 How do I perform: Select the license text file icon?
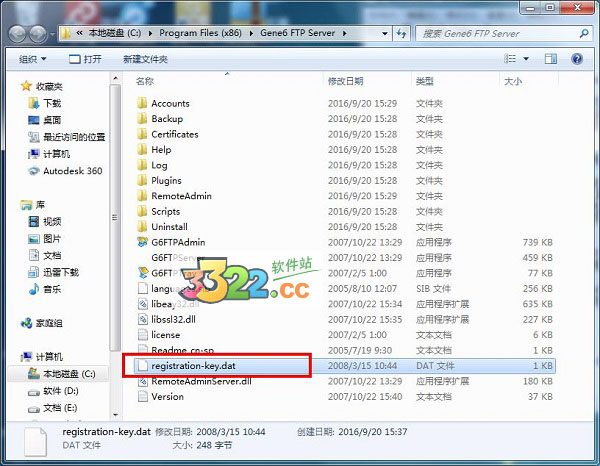point(142,335)
